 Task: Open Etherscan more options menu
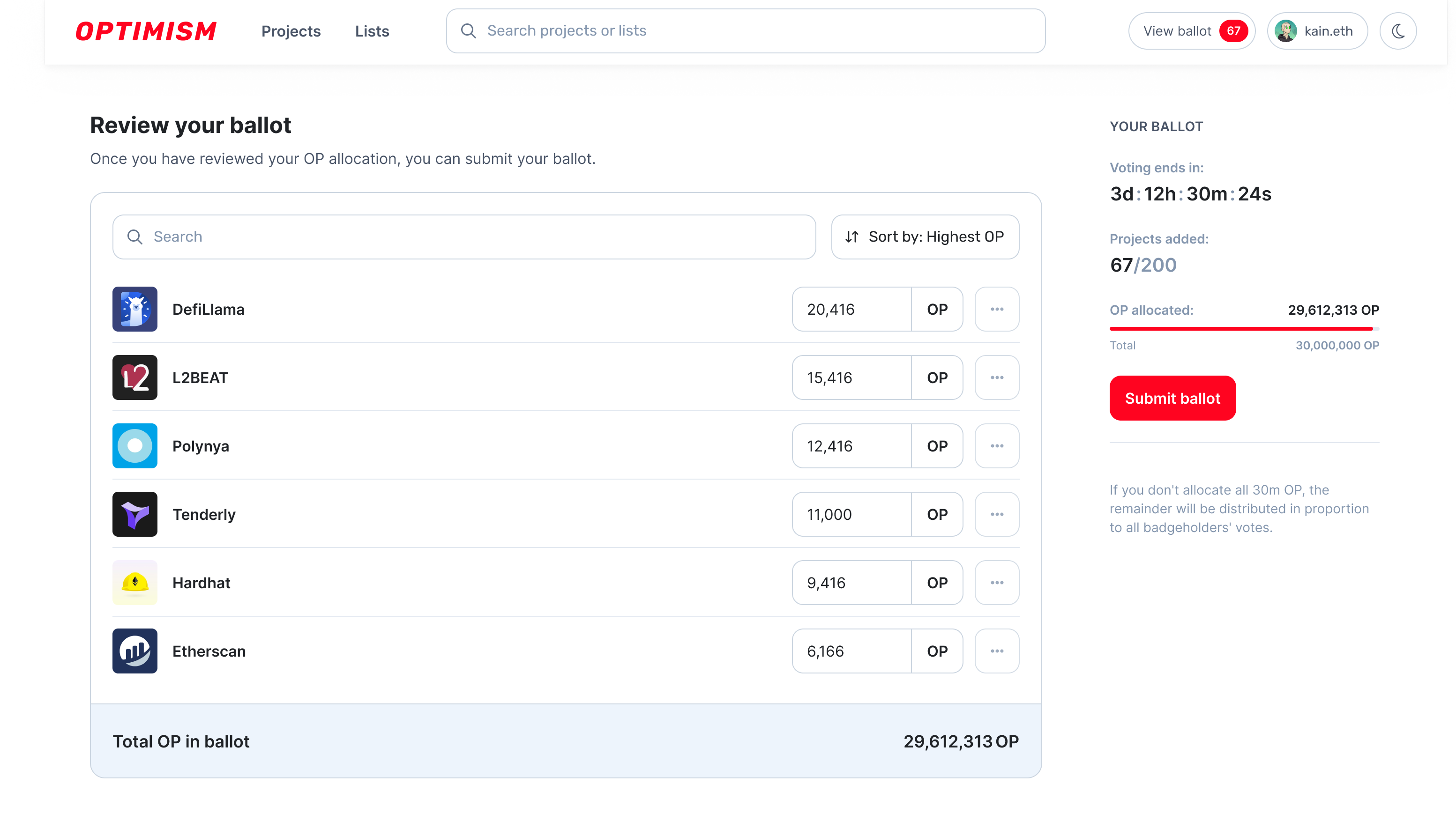point(996,651)
